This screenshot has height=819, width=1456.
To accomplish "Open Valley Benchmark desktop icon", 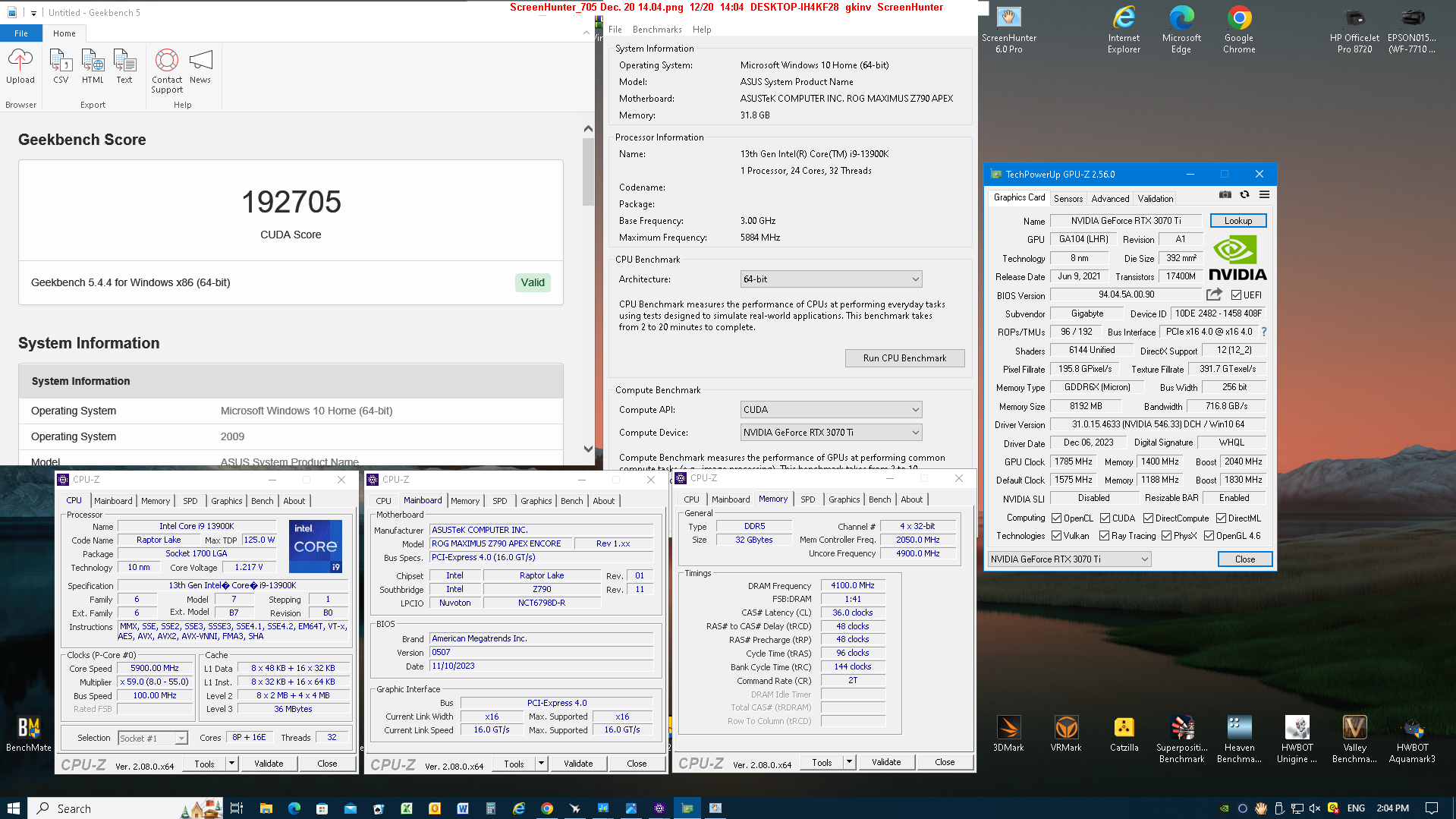I will click(1354, 739).
